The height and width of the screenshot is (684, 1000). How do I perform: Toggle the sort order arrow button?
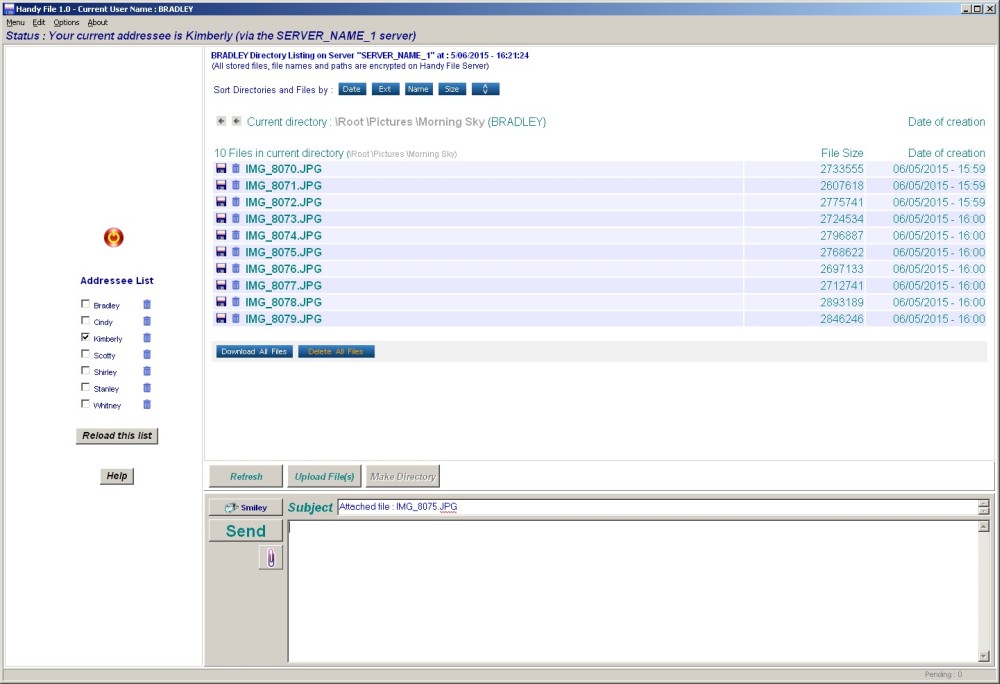tap(485, 89)
